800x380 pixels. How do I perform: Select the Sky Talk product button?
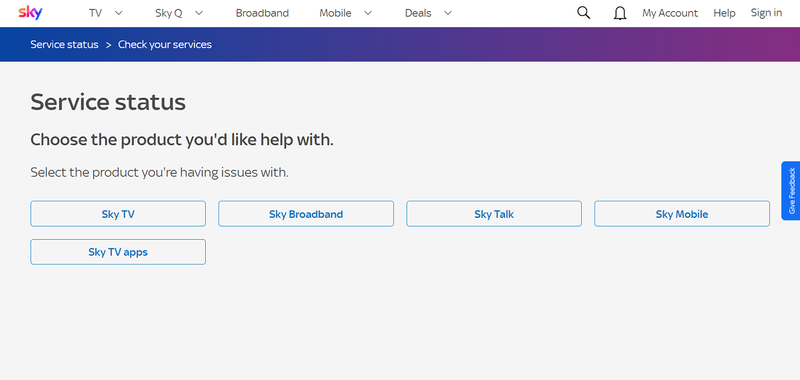(x=494, y=214)
